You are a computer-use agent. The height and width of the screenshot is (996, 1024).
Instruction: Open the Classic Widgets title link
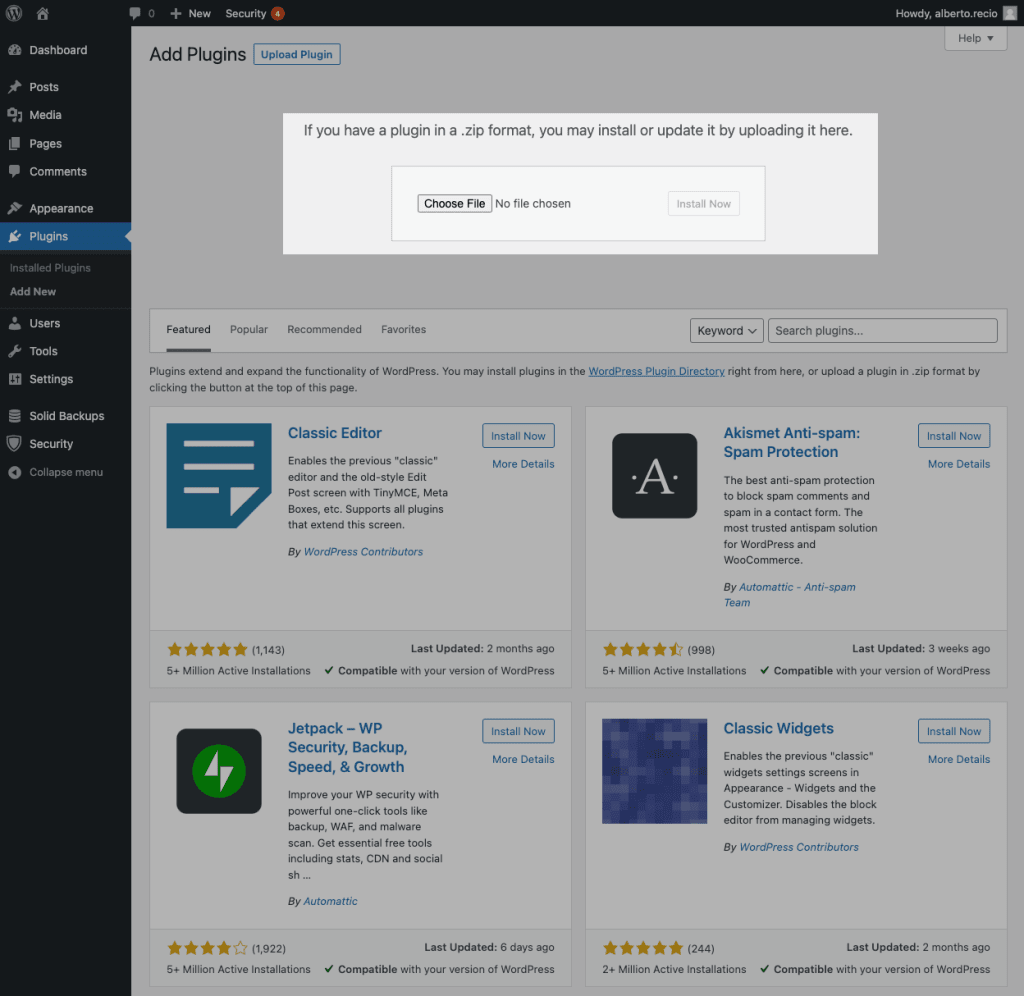tap(778, 728)
